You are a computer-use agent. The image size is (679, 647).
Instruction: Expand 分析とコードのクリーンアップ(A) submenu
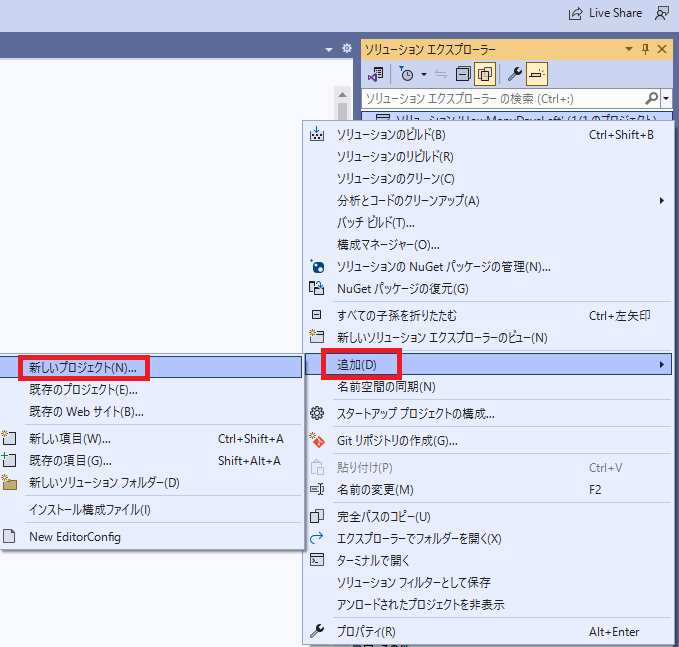[489, 201]
